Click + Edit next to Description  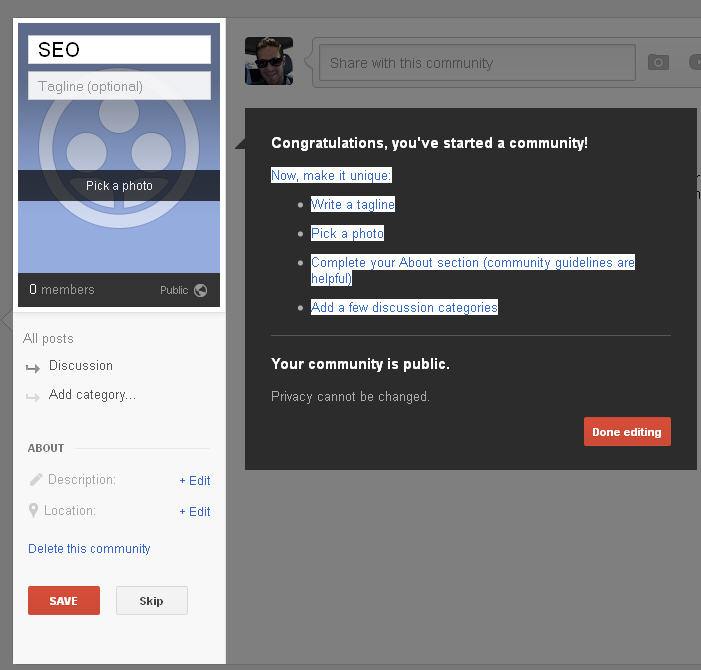coord(195,481)
